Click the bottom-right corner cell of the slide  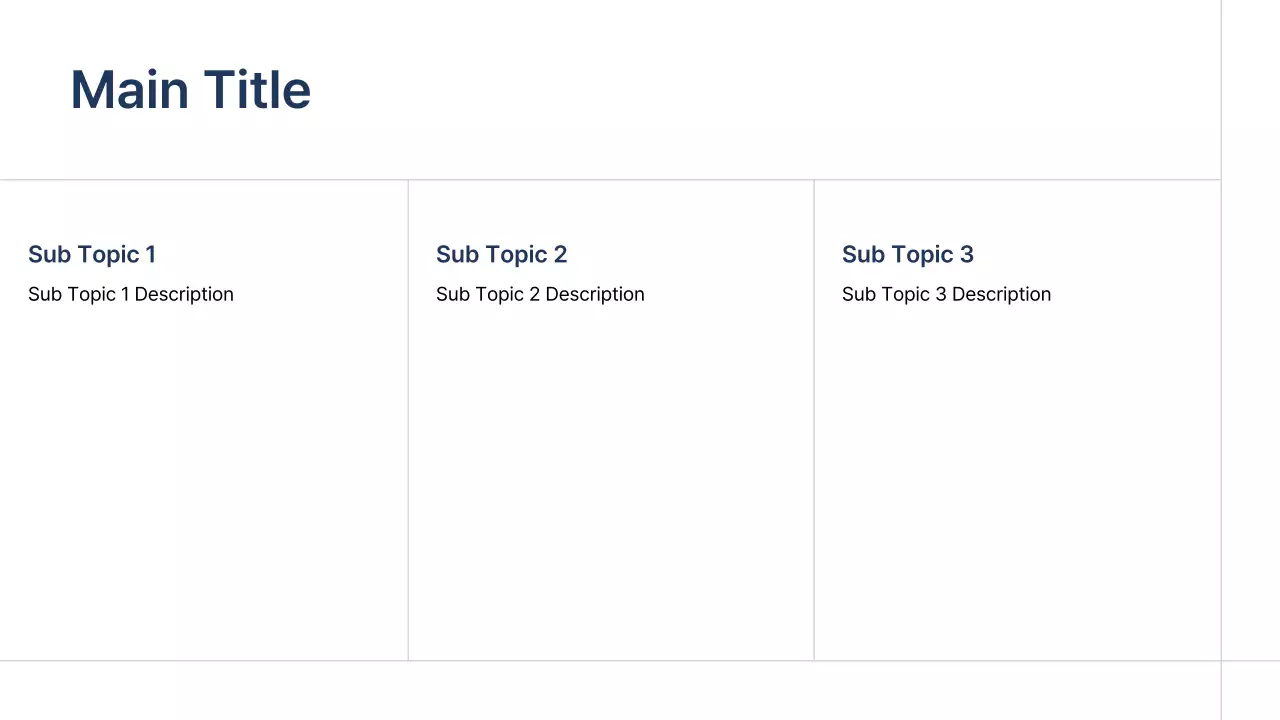1251,691
